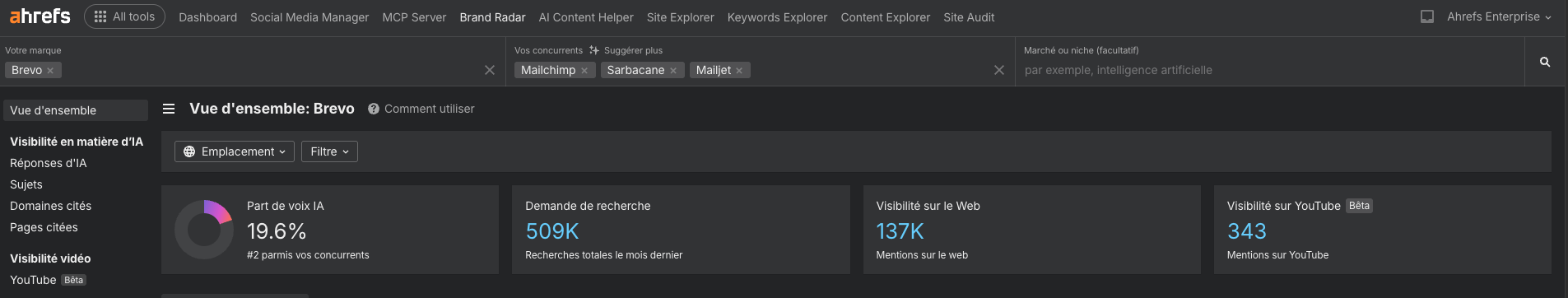Click the search magnifier button
1568x298 pixels.
[x=1545, y=62]
